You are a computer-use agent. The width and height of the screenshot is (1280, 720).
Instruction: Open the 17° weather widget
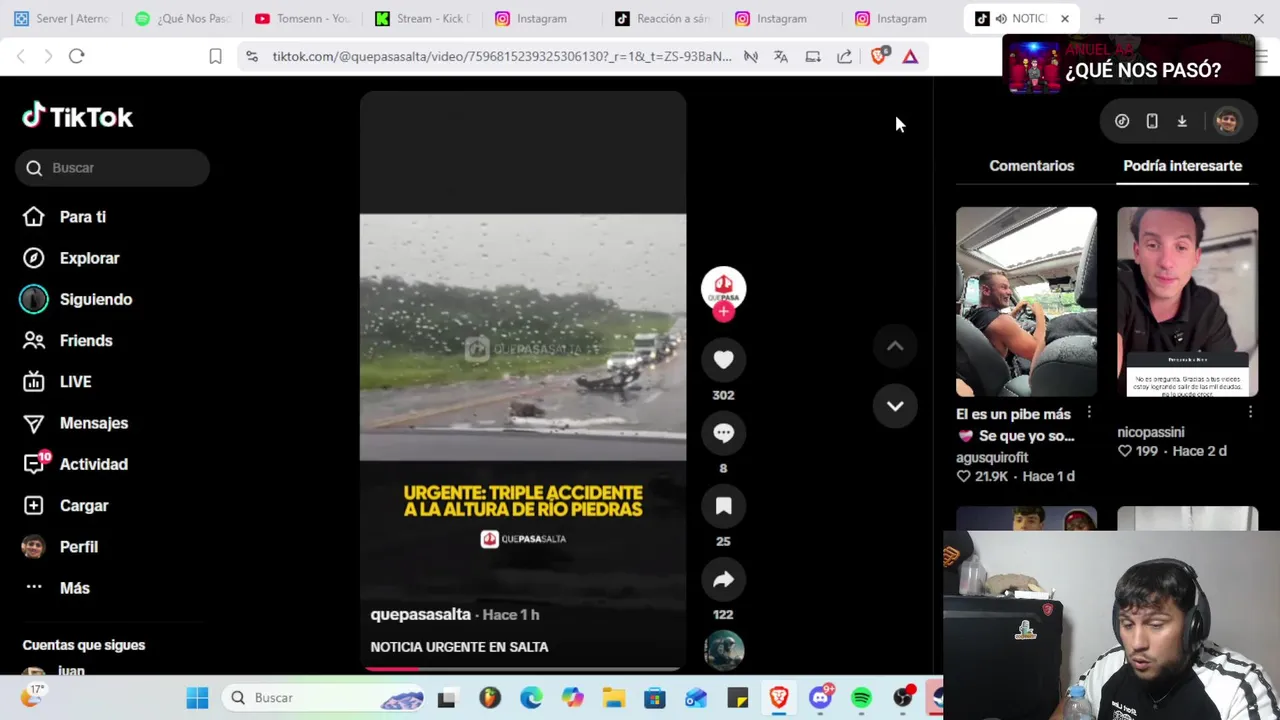[x=32, y=696]
